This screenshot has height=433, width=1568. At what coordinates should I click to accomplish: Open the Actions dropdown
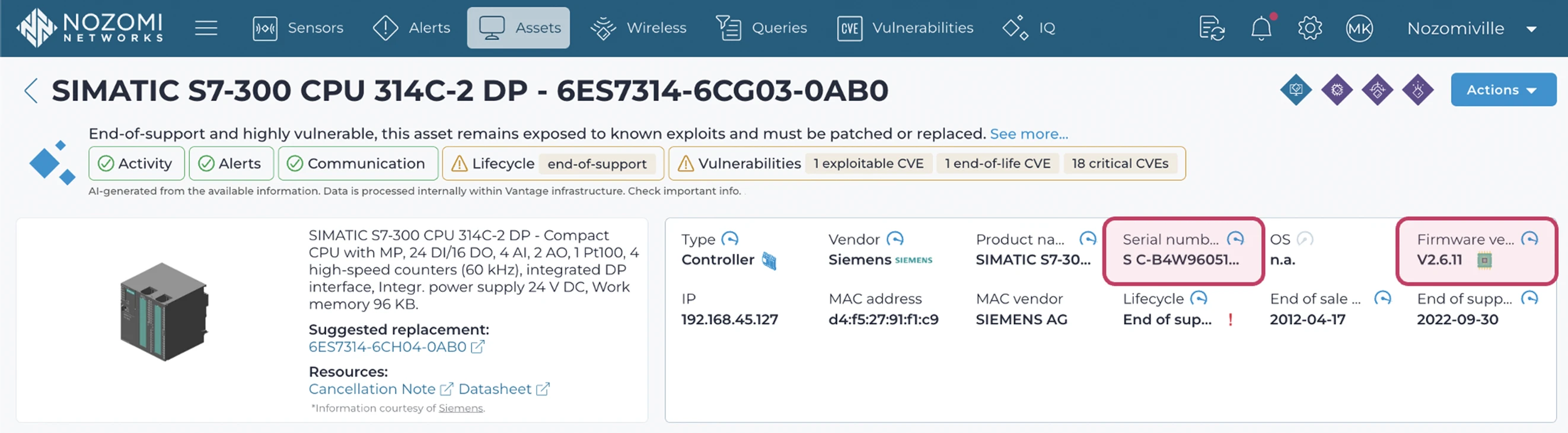coord(1503,90)
